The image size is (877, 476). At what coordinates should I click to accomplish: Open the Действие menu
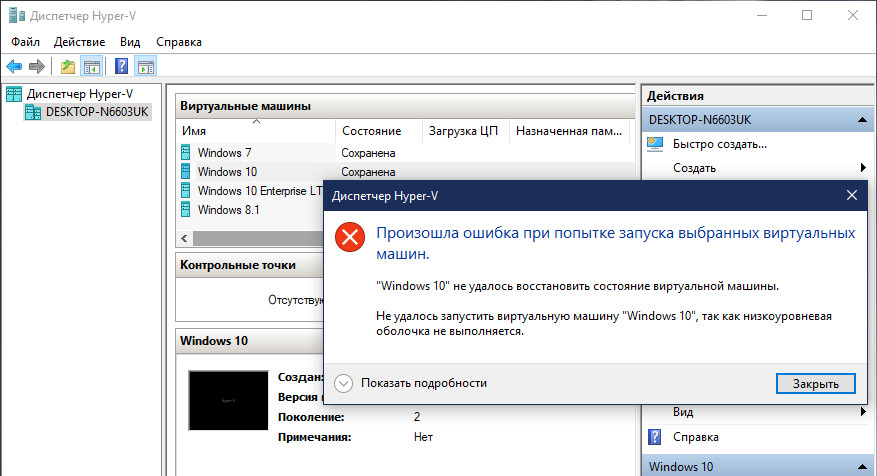pos(79,42)
